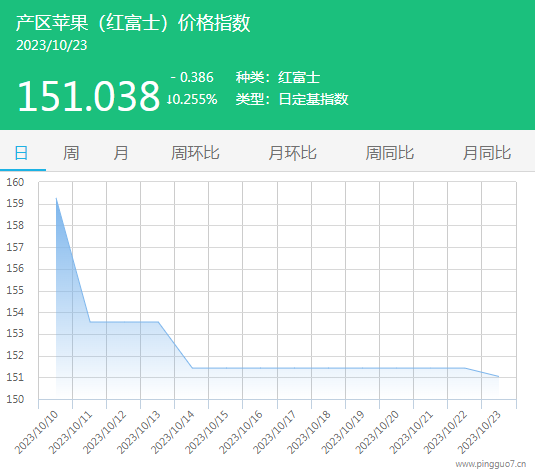The width and height of the screenshot is (535, 475).
Task: Select the 日 daily tab
Action: pos(21,153)
